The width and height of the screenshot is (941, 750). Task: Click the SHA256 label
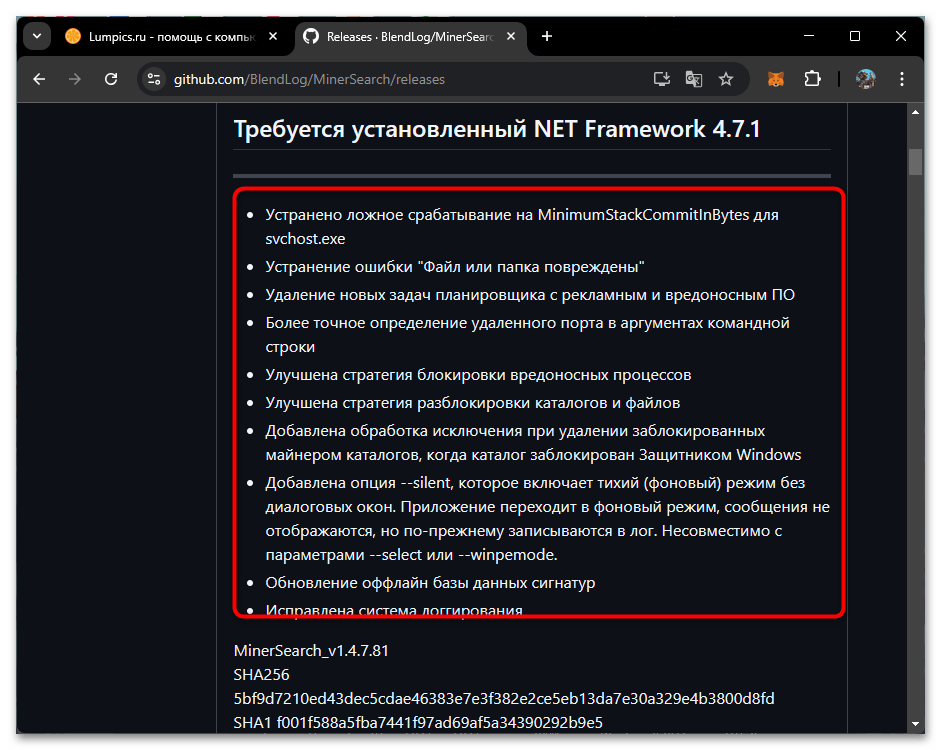261,675
